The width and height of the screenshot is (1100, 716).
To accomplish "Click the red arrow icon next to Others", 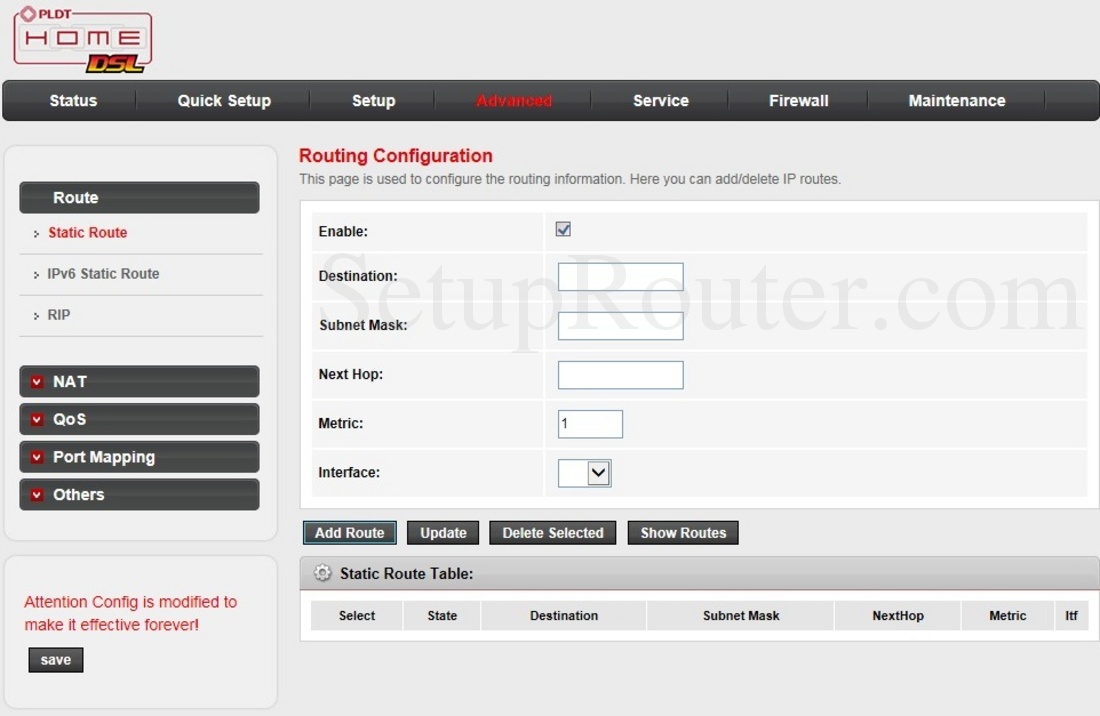I will 37,495.
